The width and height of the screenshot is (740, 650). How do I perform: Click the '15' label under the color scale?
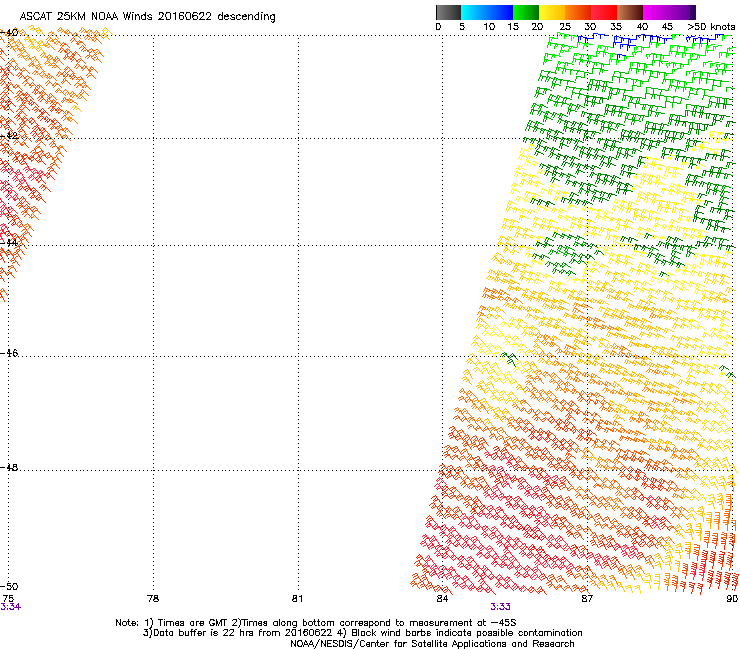[513, 27]
